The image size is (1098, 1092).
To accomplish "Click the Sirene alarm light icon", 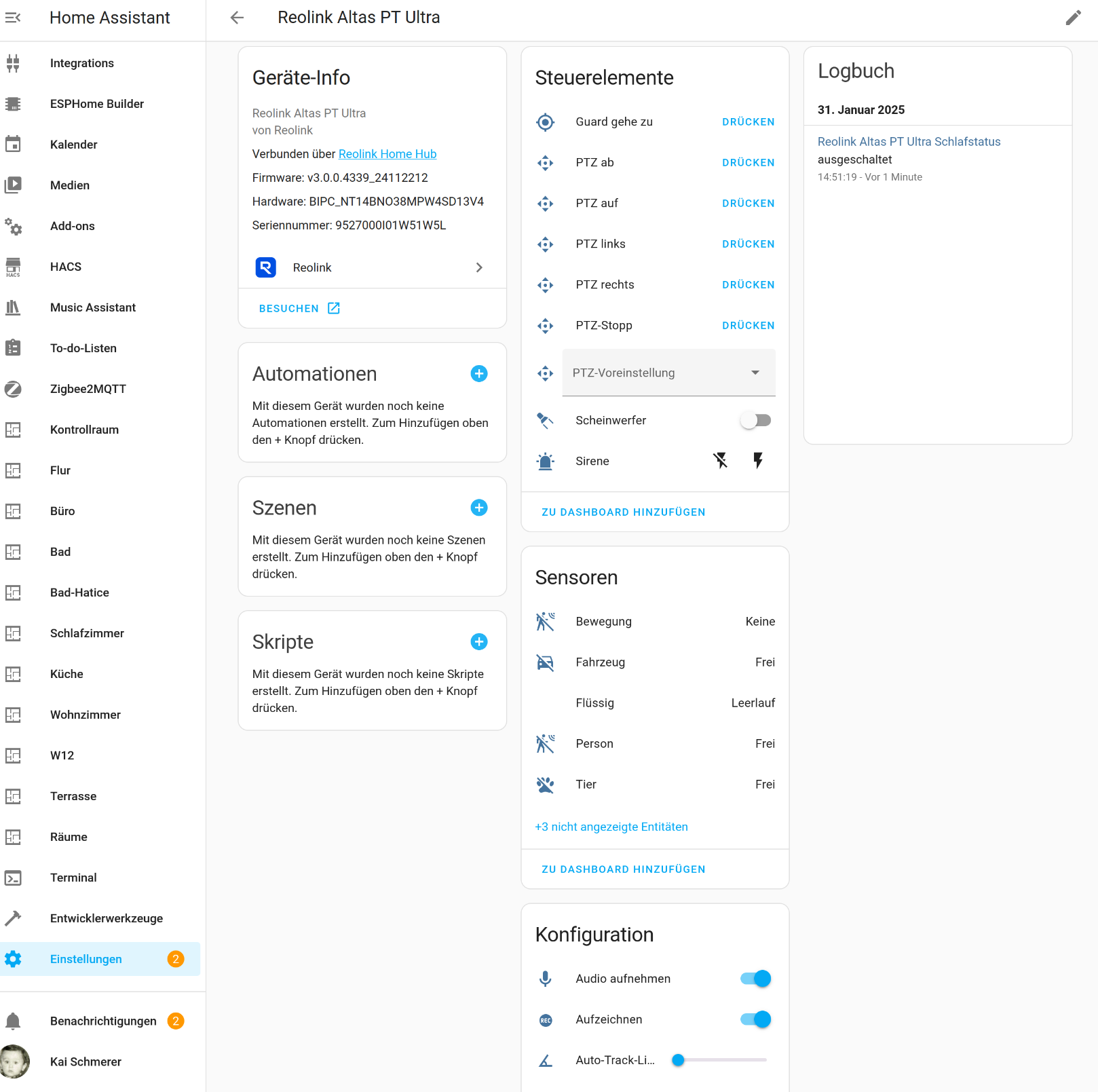I will click(x=546, y=462).
